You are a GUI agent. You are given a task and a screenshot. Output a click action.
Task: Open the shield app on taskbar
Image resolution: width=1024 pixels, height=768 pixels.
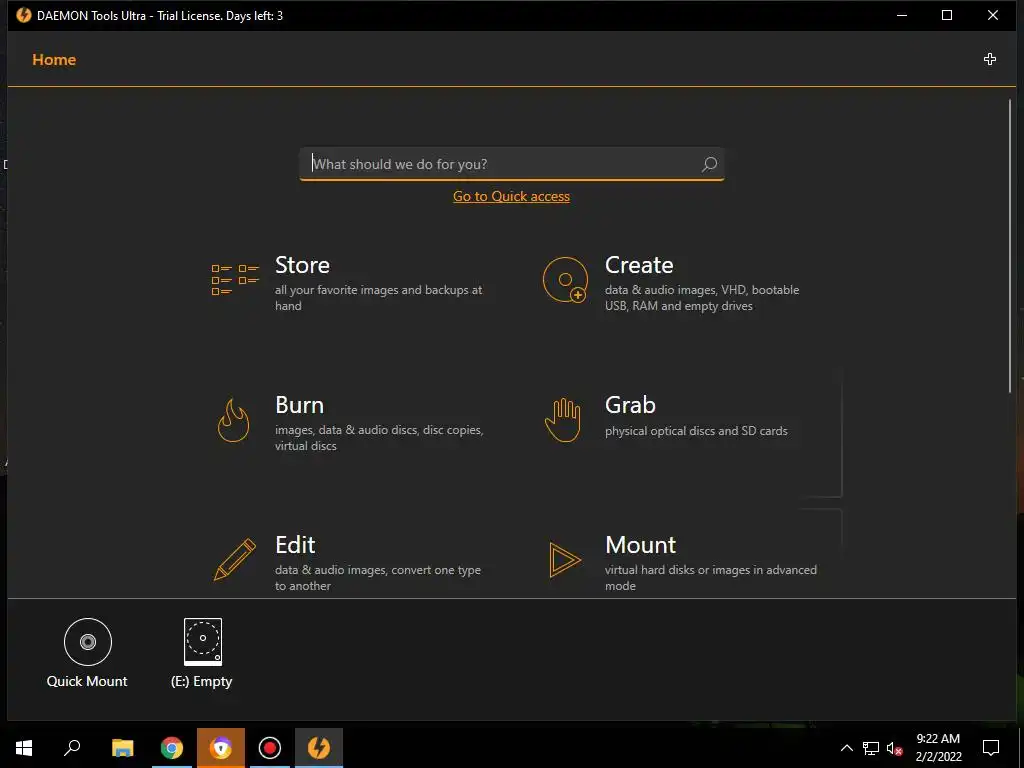point(221,748)
